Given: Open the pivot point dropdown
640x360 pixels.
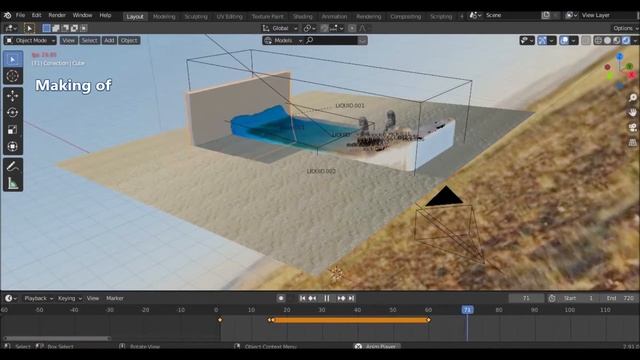Looking at the screenshot, I should 309,28.
